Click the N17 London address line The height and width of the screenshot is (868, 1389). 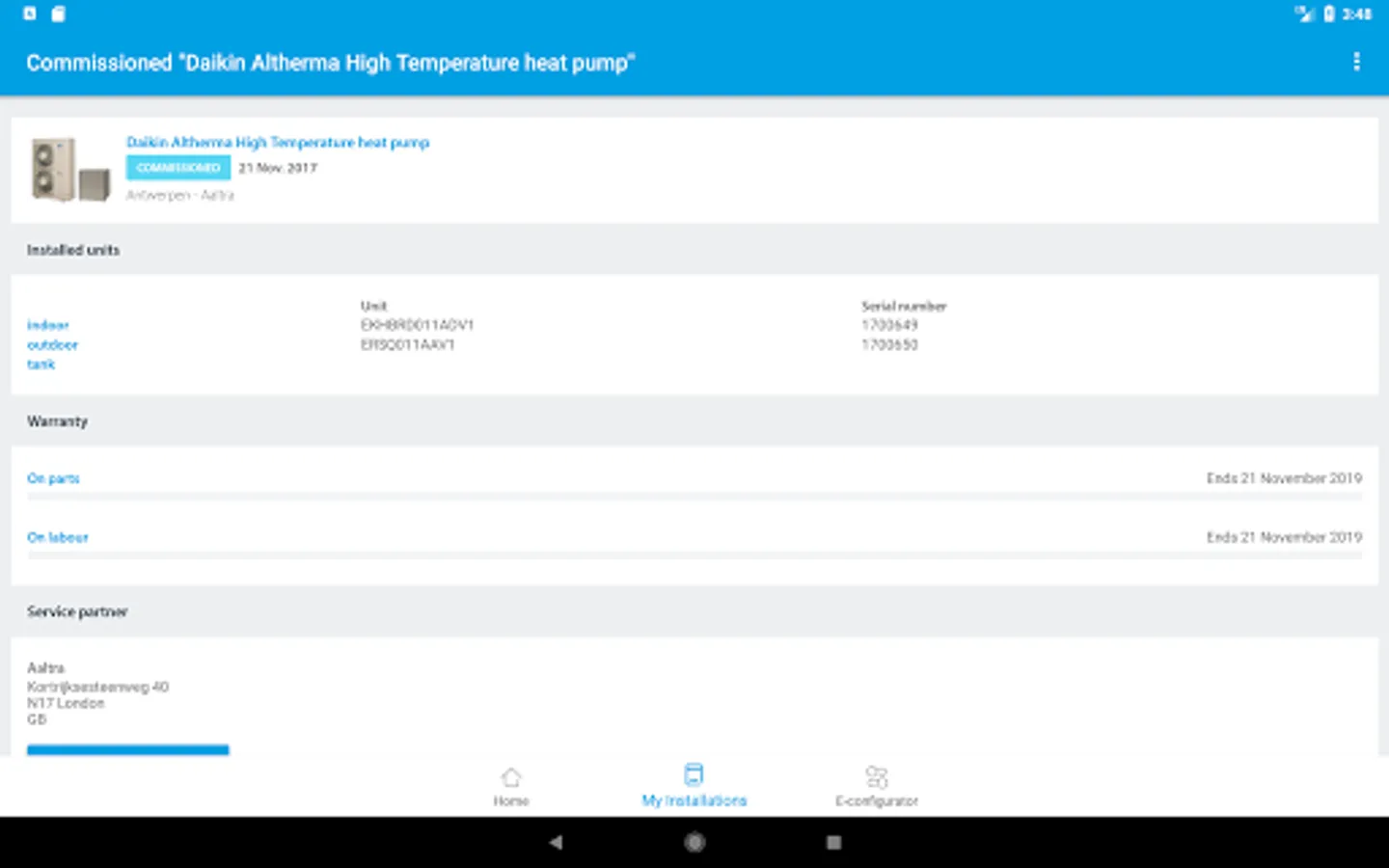coord(66,703)
